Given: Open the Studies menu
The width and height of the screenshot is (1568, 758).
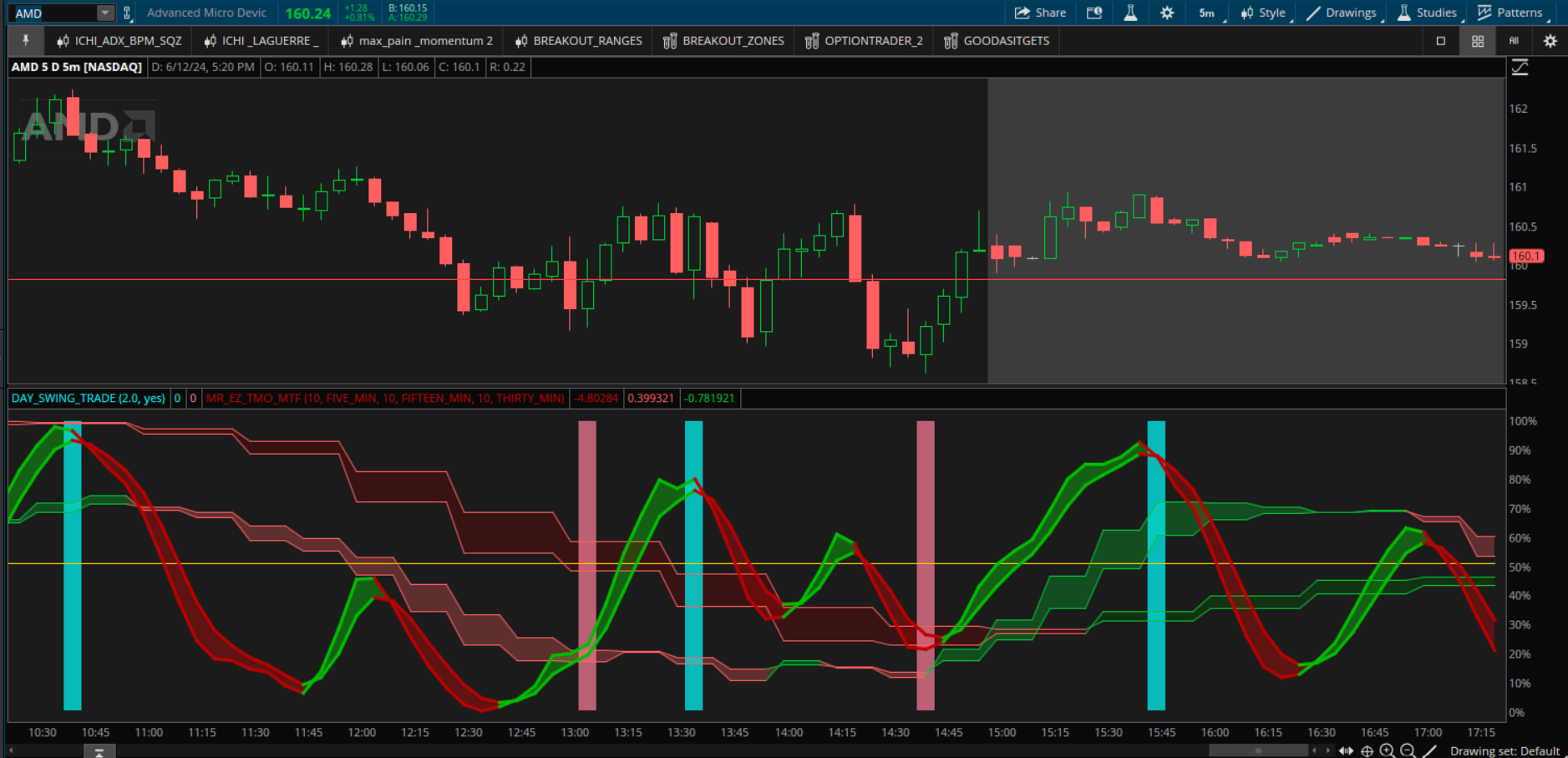Looking at the screenshot, I should 1428,13.
